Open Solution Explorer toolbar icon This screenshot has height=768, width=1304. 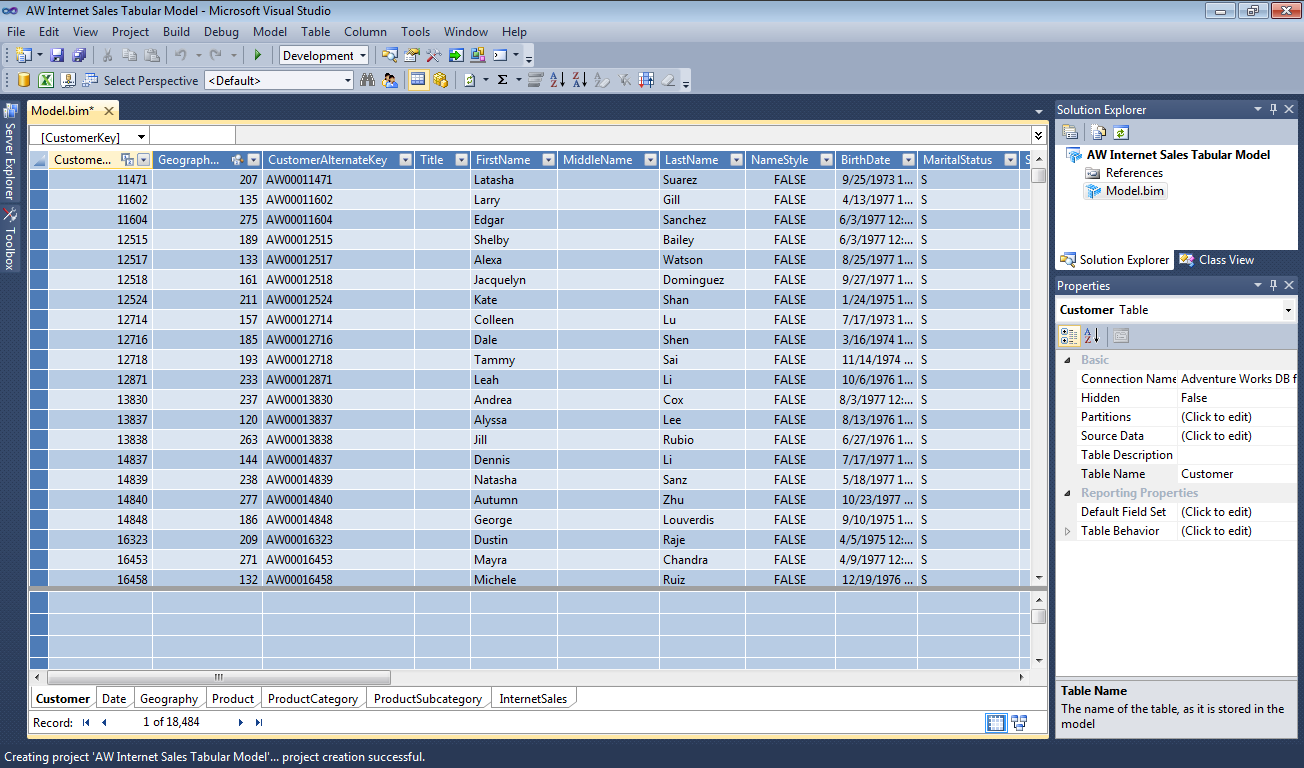point(390,55)
